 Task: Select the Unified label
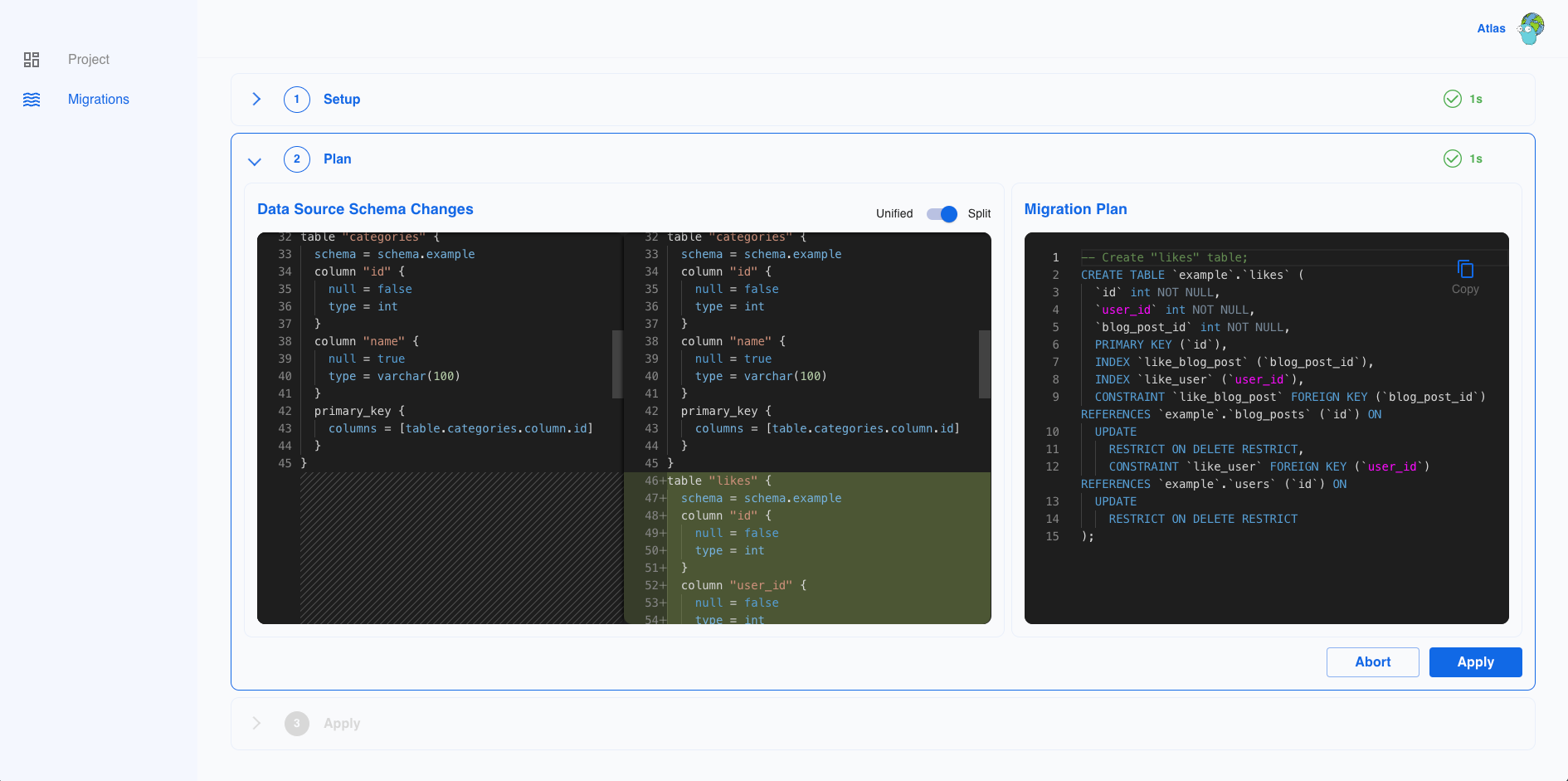(894, 214)
